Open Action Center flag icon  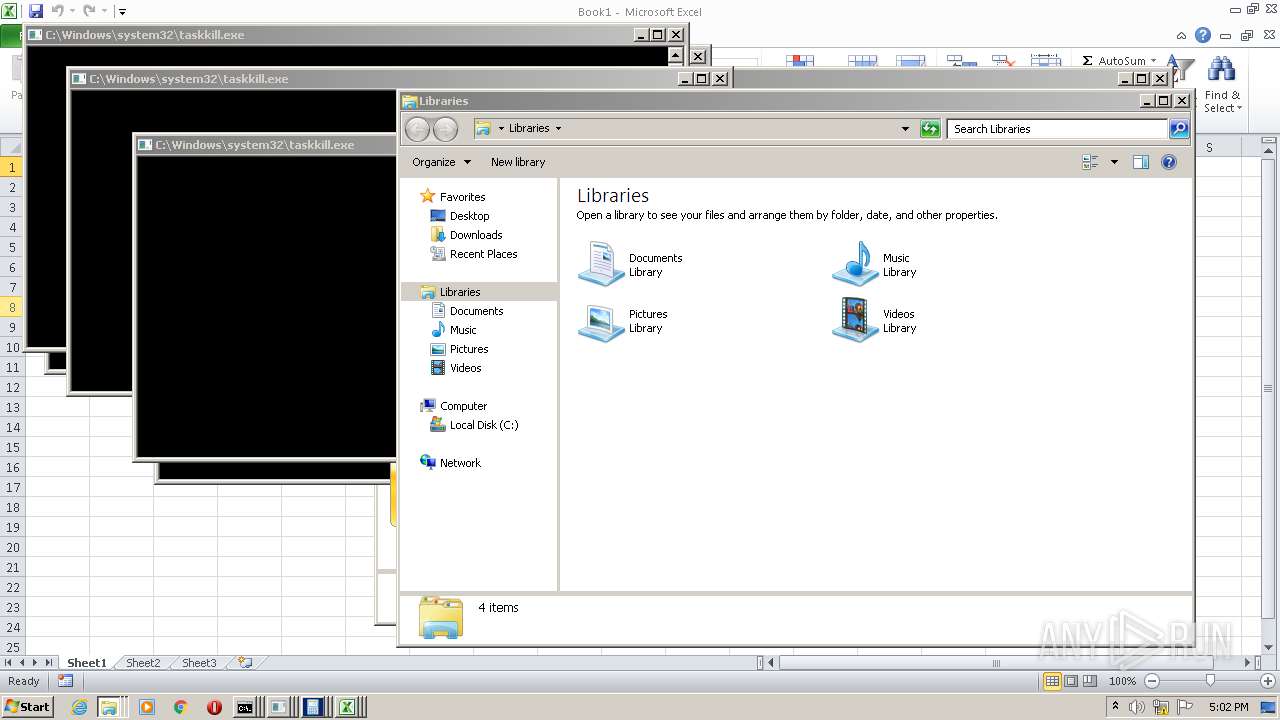pyautogui.click(x=1186, y=707)
